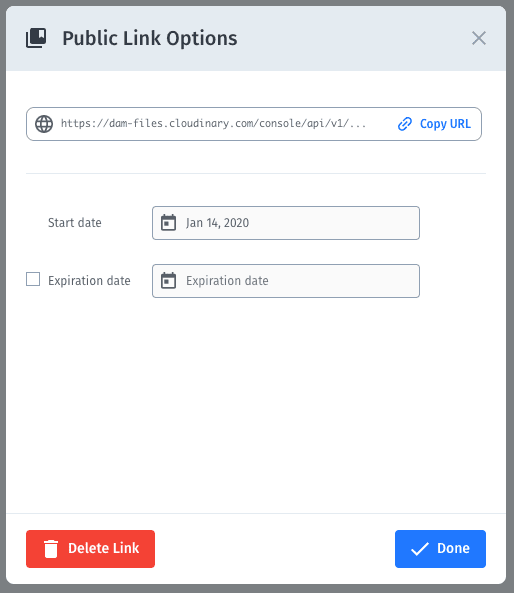Click the Jan 14, 2020 date text
514x593 pixels.
[x=217, y=223]
